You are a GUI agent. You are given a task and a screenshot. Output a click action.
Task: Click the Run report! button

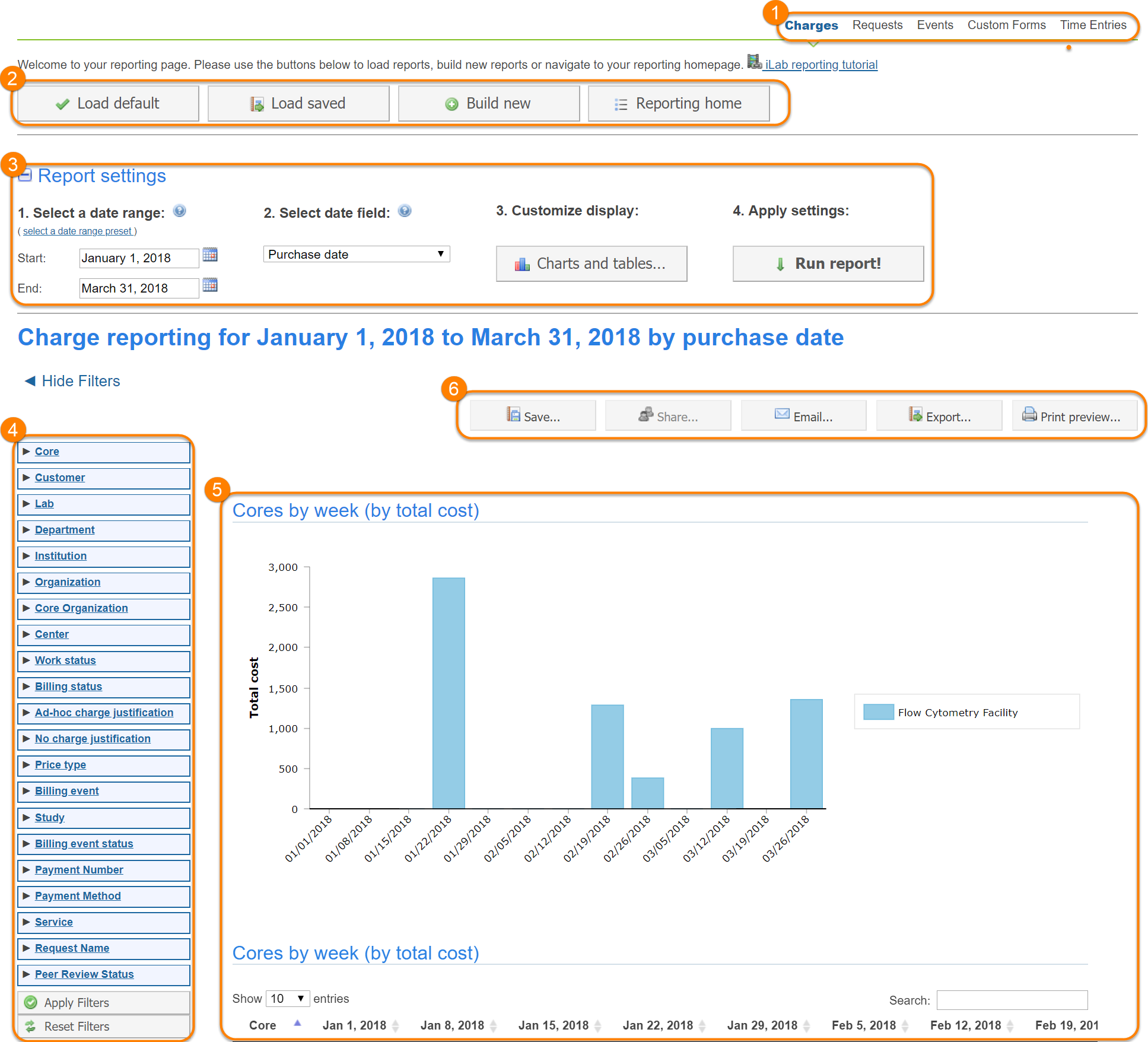[828, 263]
